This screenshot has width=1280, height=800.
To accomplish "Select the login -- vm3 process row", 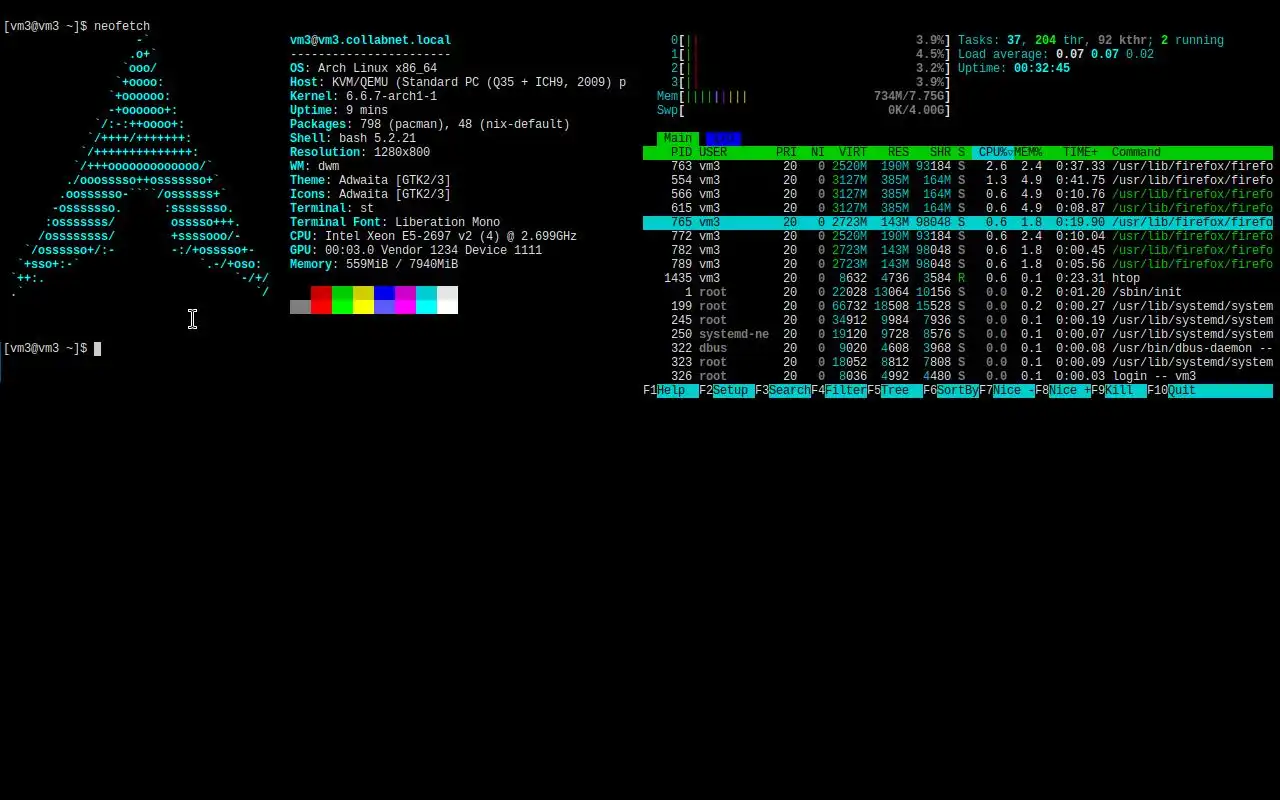I will (x=958, y=376).
